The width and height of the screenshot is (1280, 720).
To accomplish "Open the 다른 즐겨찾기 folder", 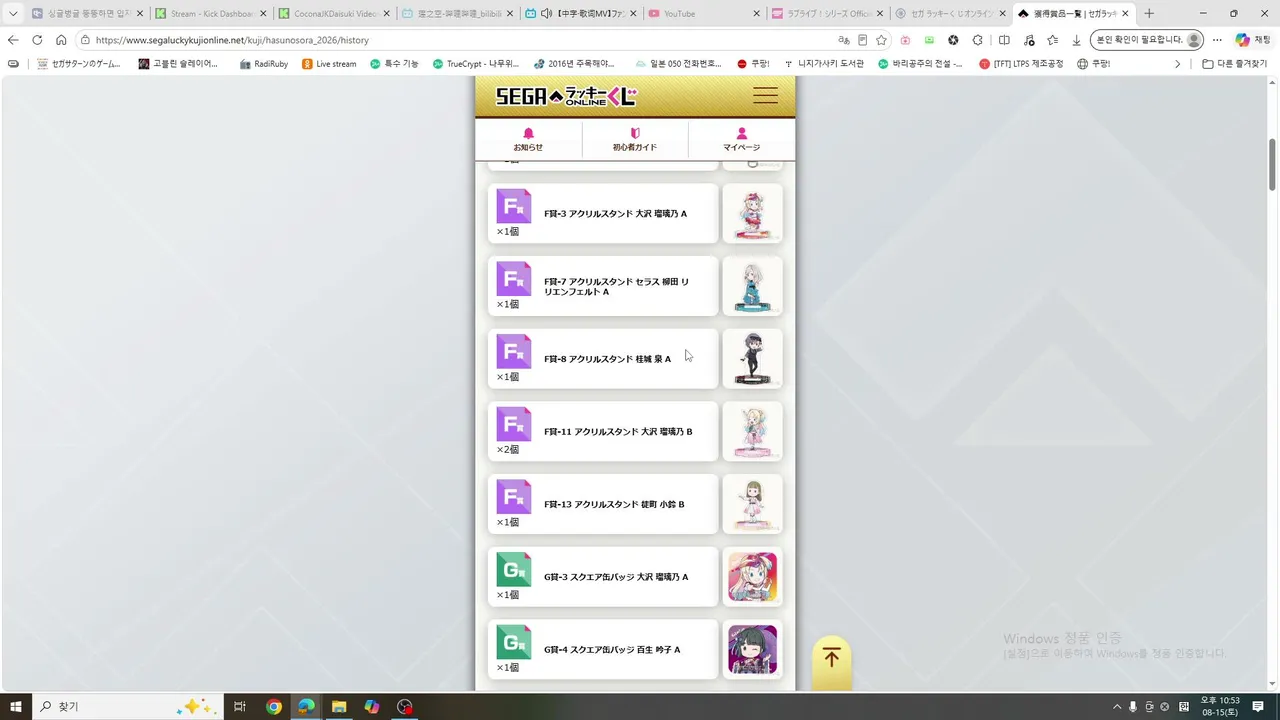I will tap(1235, 64).
